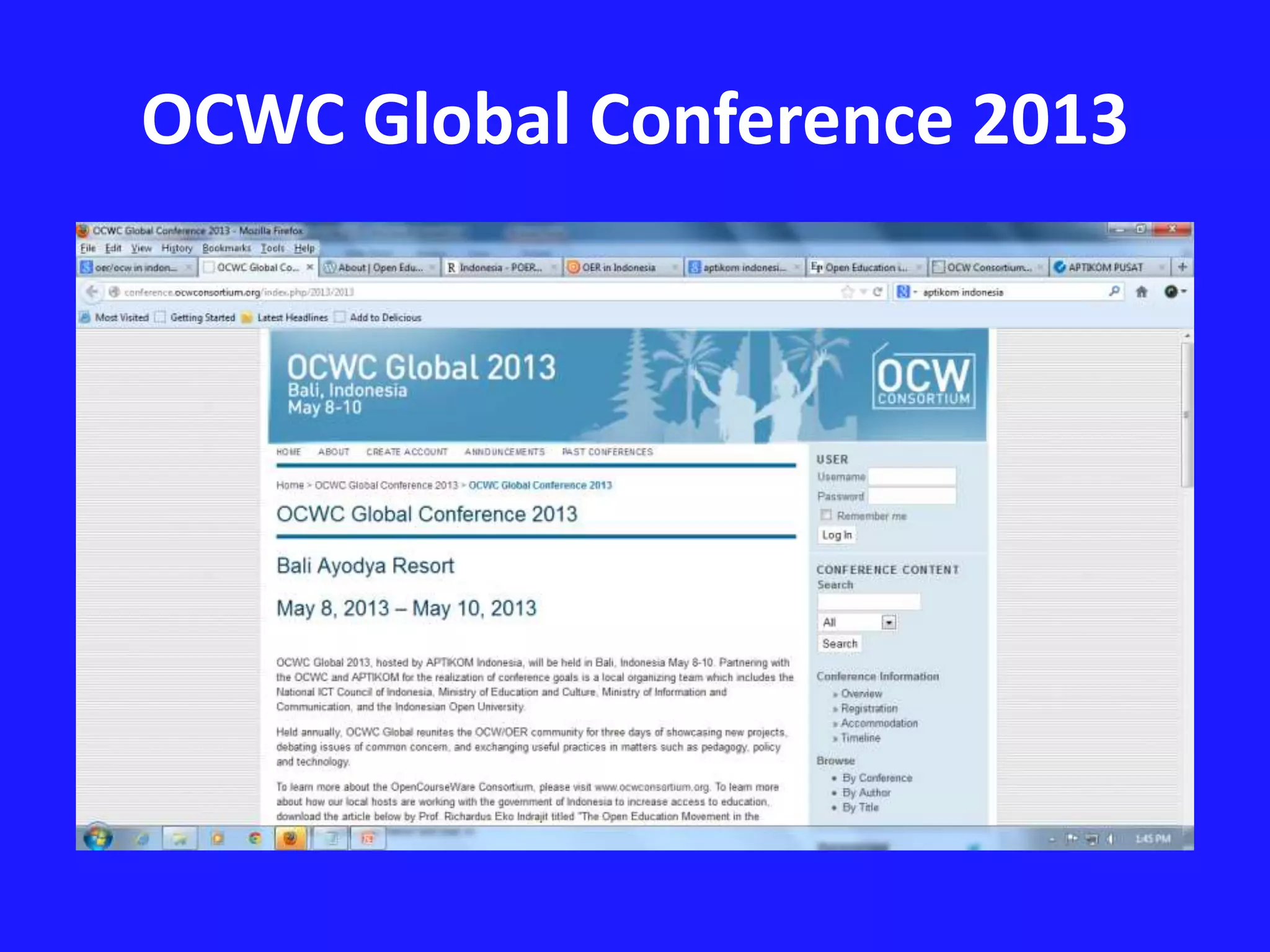The height and width of the screenshot is (952, 1270).
Task: Switch to the Open Education tab
Action: [x=864, y=267]
